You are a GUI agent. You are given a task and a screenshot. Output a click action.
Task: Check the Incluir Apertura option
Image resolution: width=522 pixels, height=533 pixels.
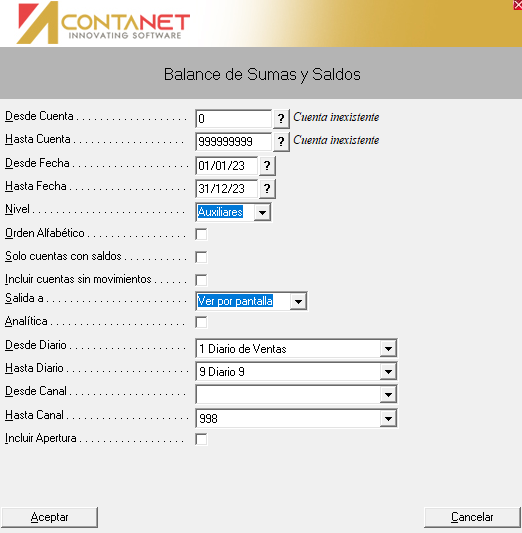coord(201,439)
